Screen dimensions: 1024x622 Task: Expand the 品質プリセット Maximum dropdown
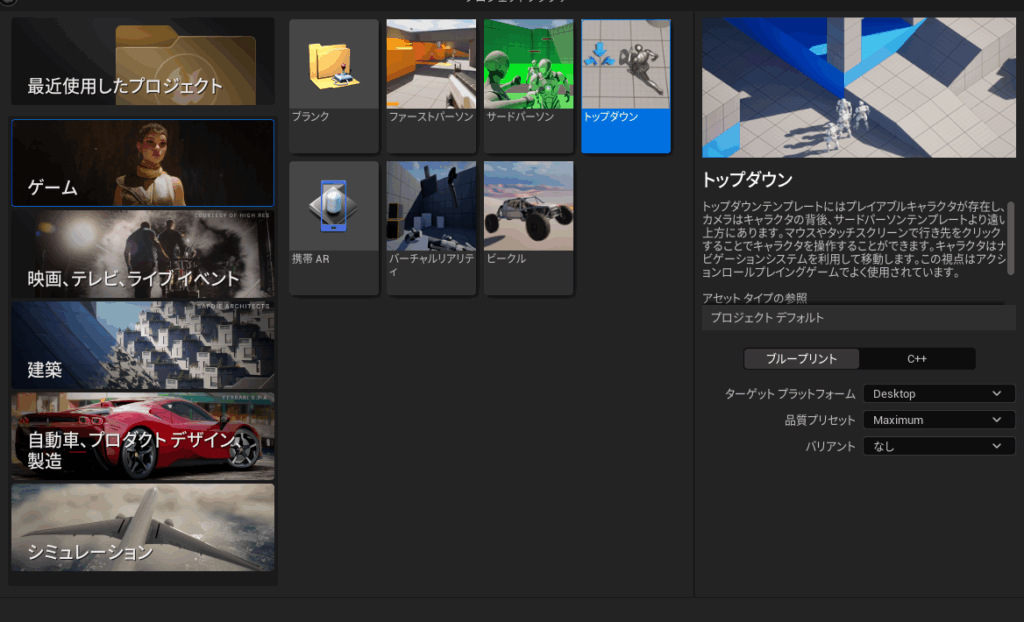tap(937, 420)
